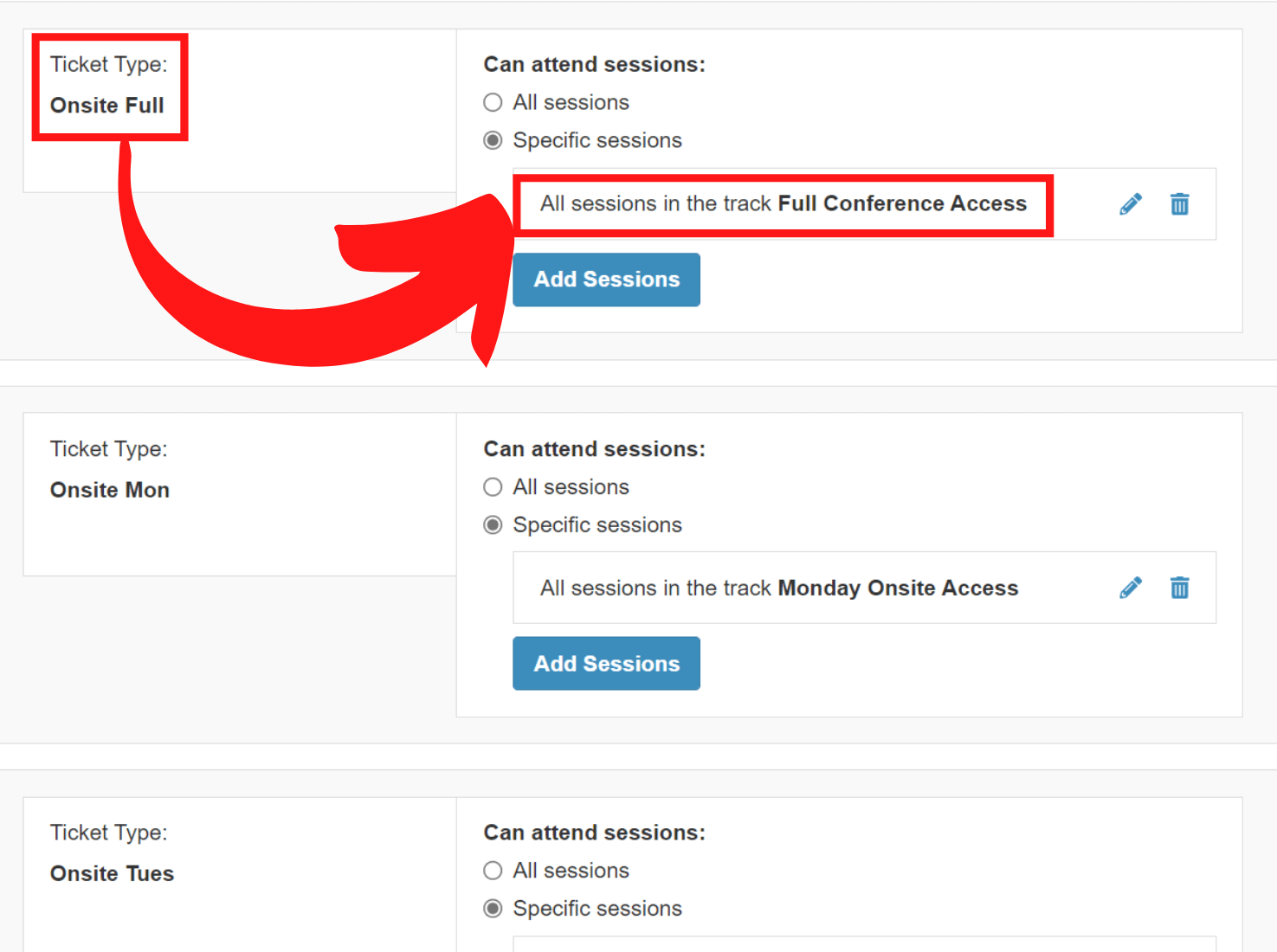Edit the Full Conference Access track entry
This screenshot has width=1277, height=952.
tap(1130, 204)
